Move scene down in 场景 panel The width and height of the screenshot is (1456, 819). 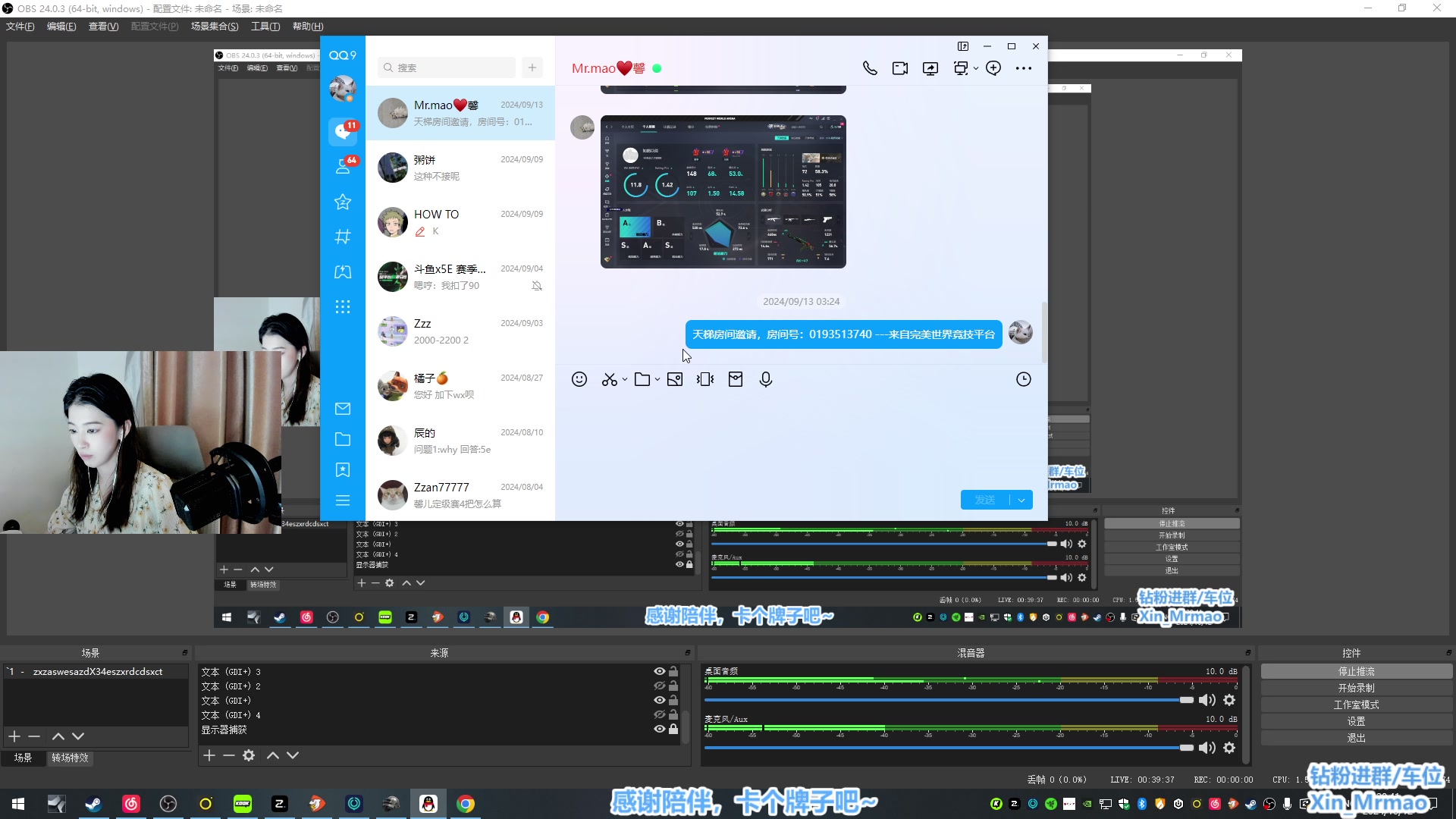[x=78, y=736]
